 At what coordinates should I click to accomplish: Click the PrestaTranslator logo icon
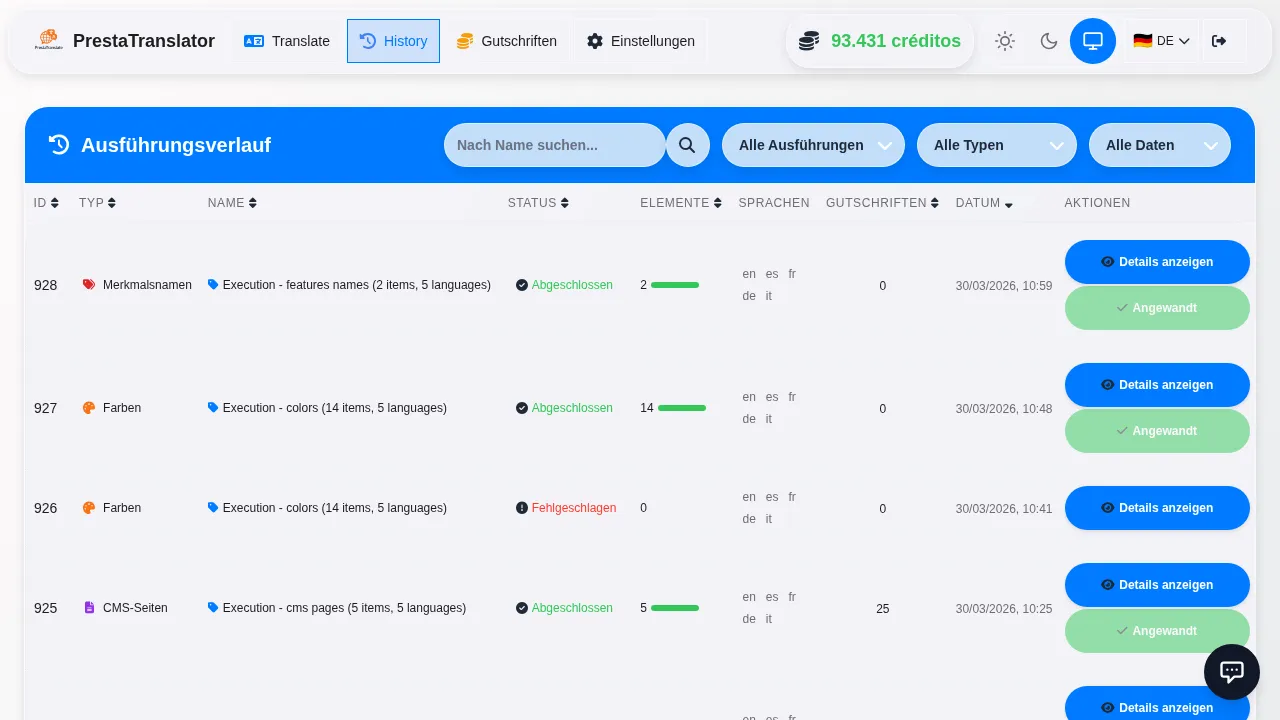pos(48,41)
